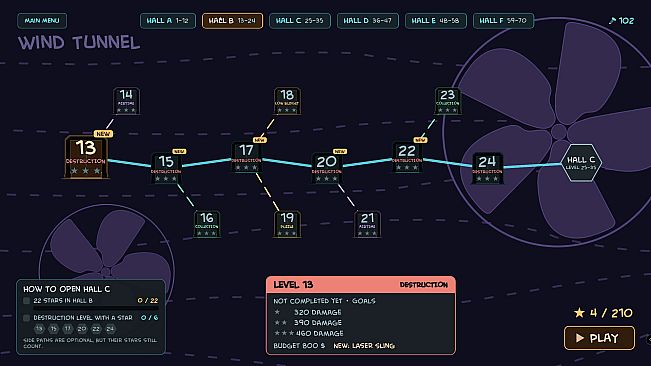Click NEW badge on level 22
The image size is (651, 366).
(x=420, y=140)
